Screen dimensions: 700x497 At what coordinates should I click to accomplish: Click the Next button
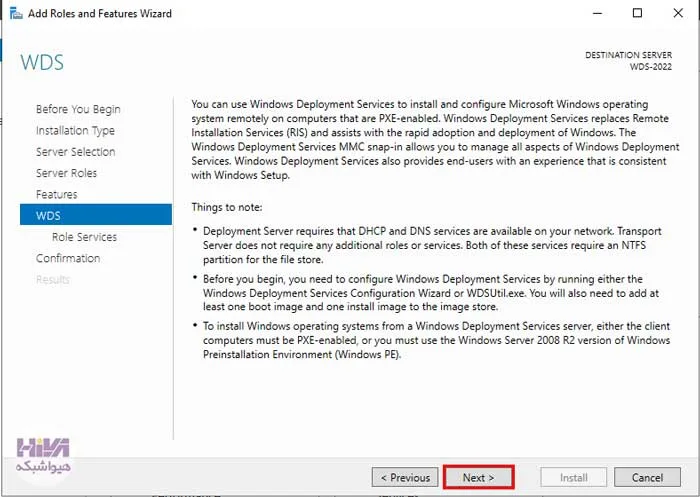pos(479,477)
